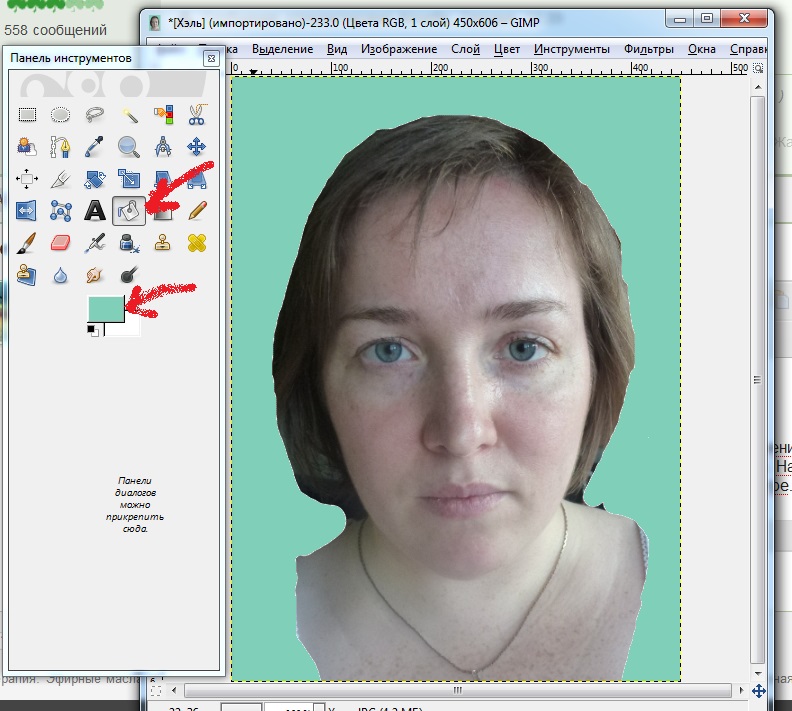Select the Cage Transform tool
The width and height of the screenshot is (792, 711).
[61, 211]
